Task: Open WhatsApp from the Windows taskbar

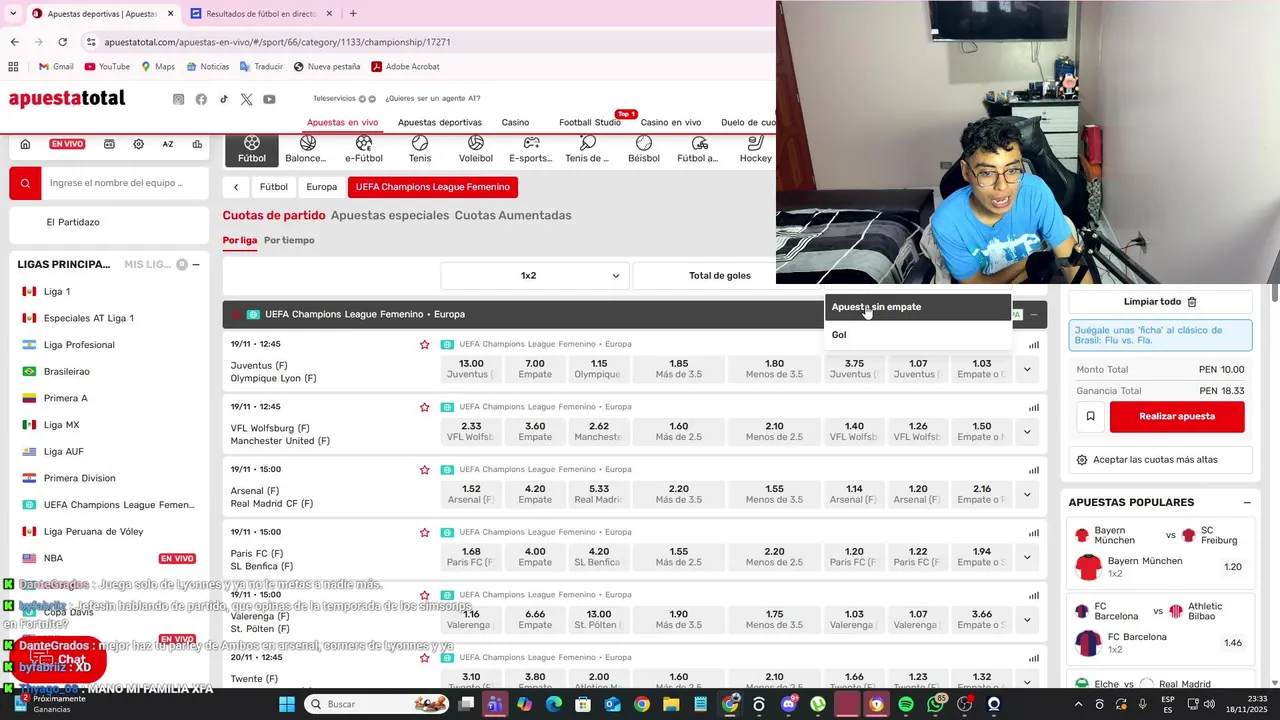Action: coord(936,704)
